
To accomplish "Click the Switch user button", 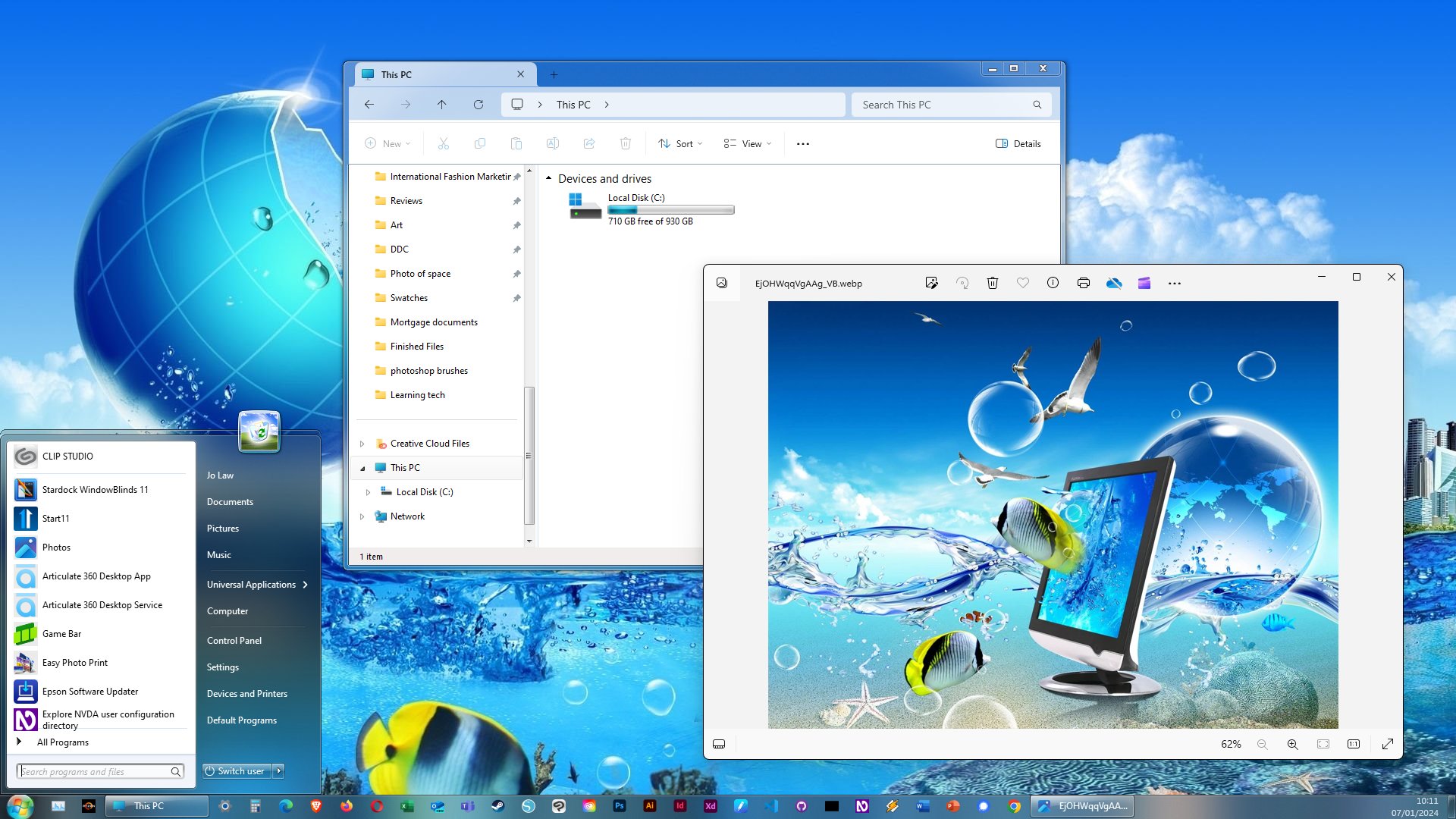I will [236, 770].
